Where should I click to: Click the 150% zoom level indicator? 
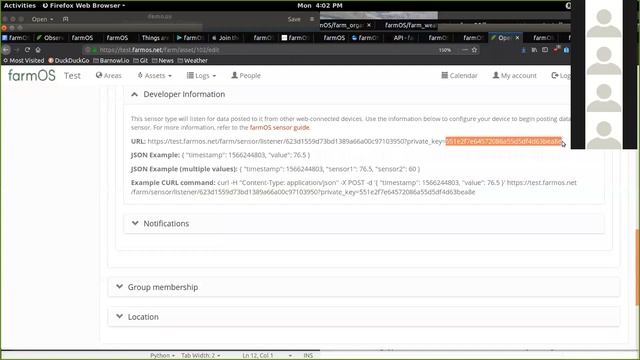pyautogui.click(x=445, y=50)
